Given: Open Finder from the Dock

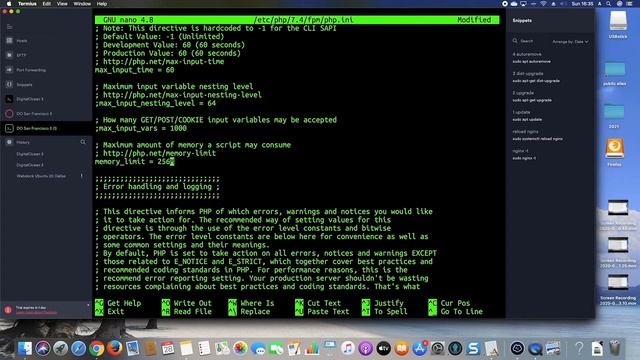Looking at the screenshot, I should coord(25,348).
